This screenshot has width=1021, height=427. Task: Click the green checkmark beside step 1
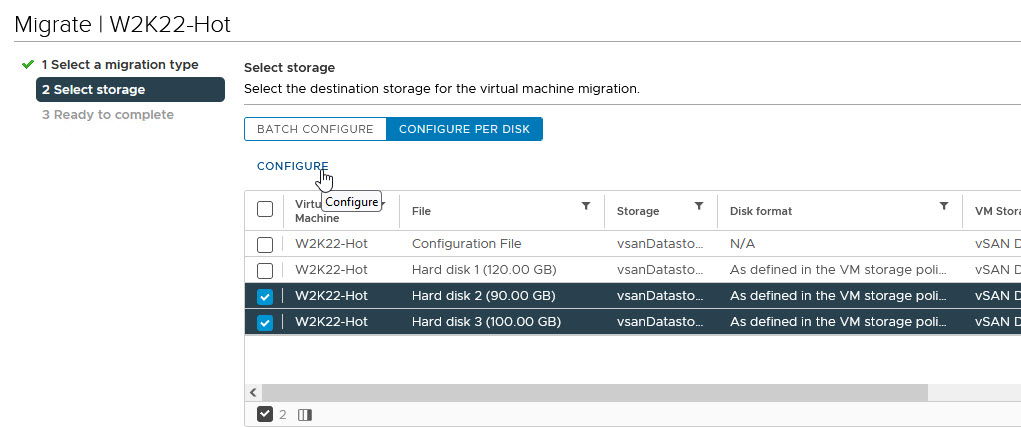coord(27,65)
